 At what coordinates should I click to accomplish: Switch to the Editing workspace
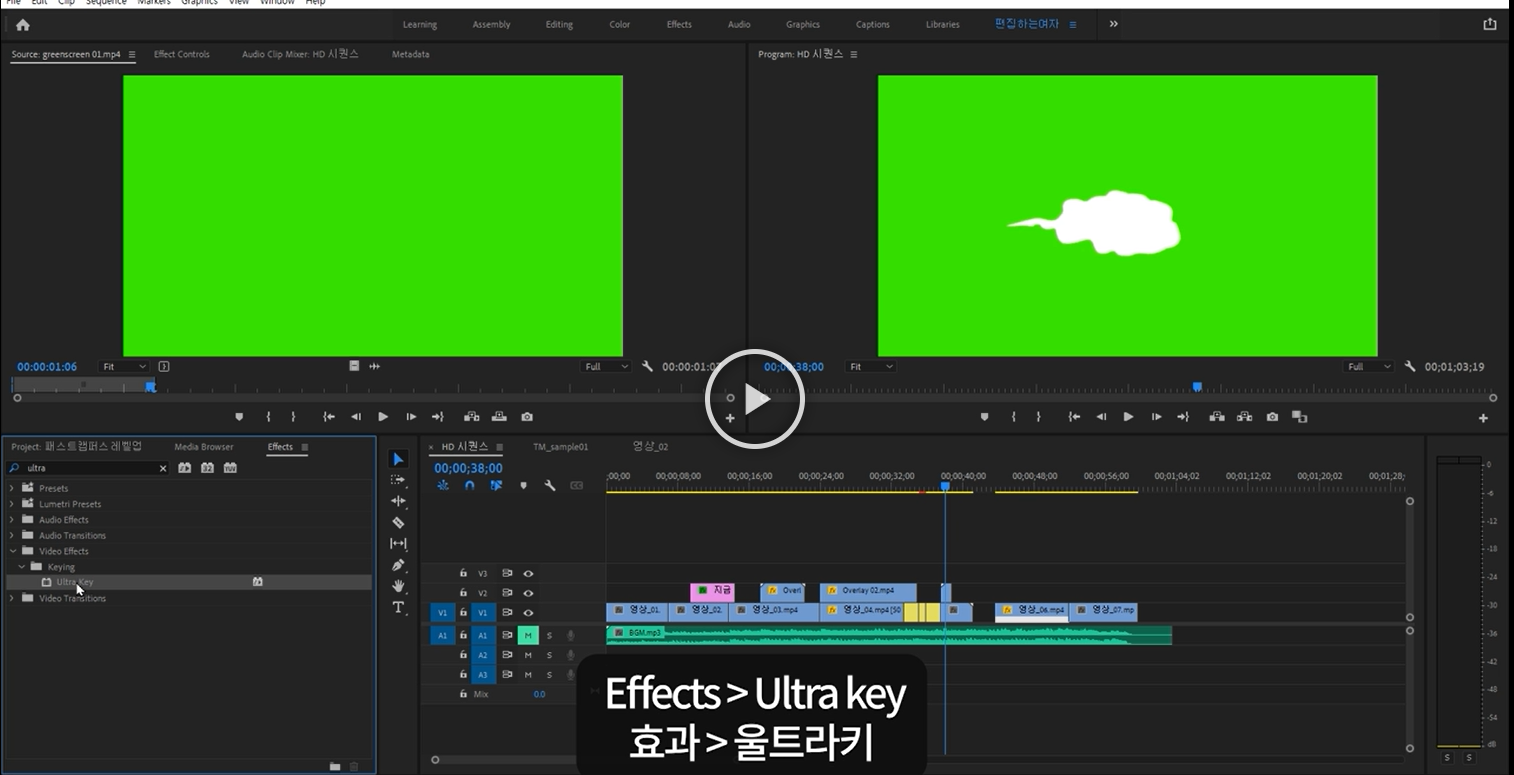point(559,25)
